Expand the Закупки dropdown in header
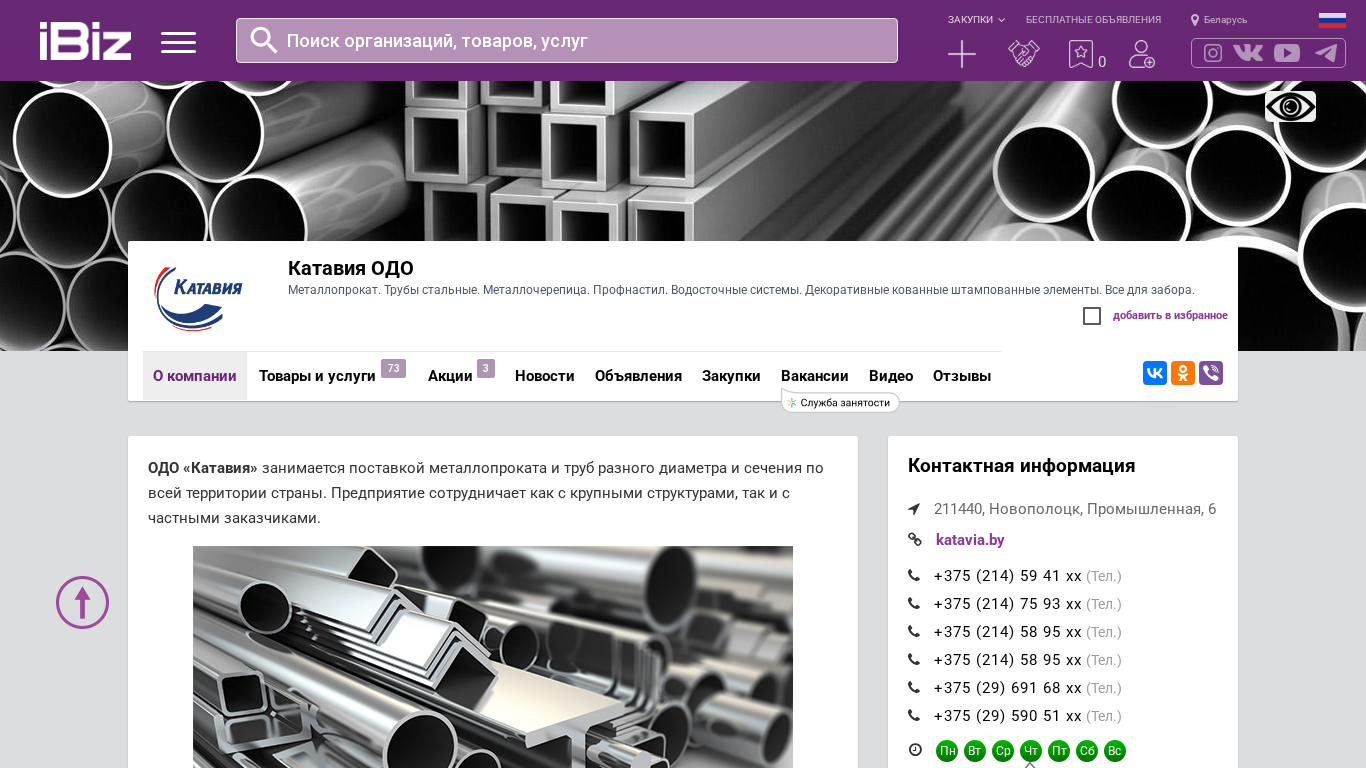The image size is (1366, 768). [x=976, y=20]
